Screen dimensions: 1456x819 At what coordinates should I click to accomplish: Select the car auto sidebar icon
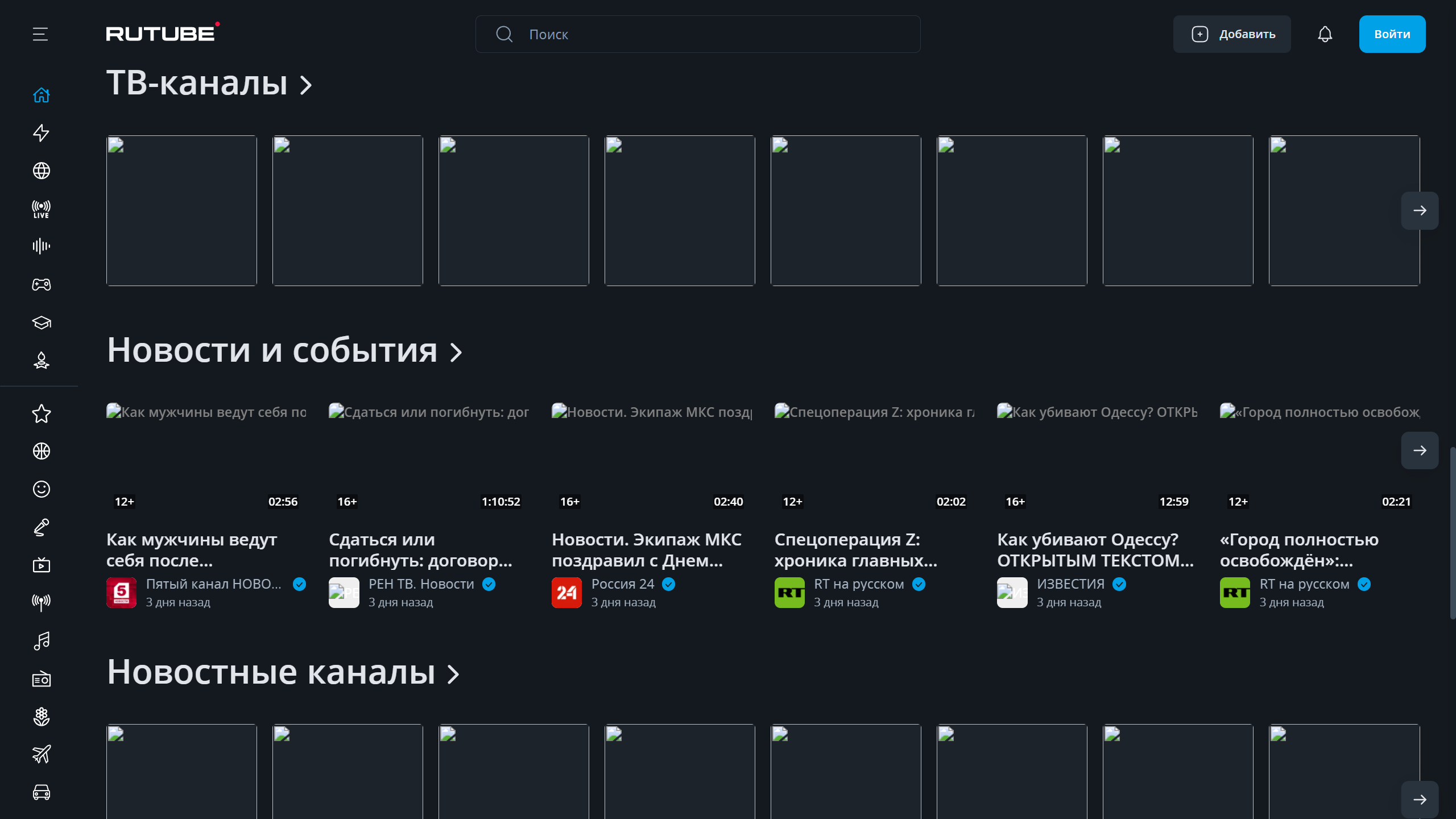[41, 792]
